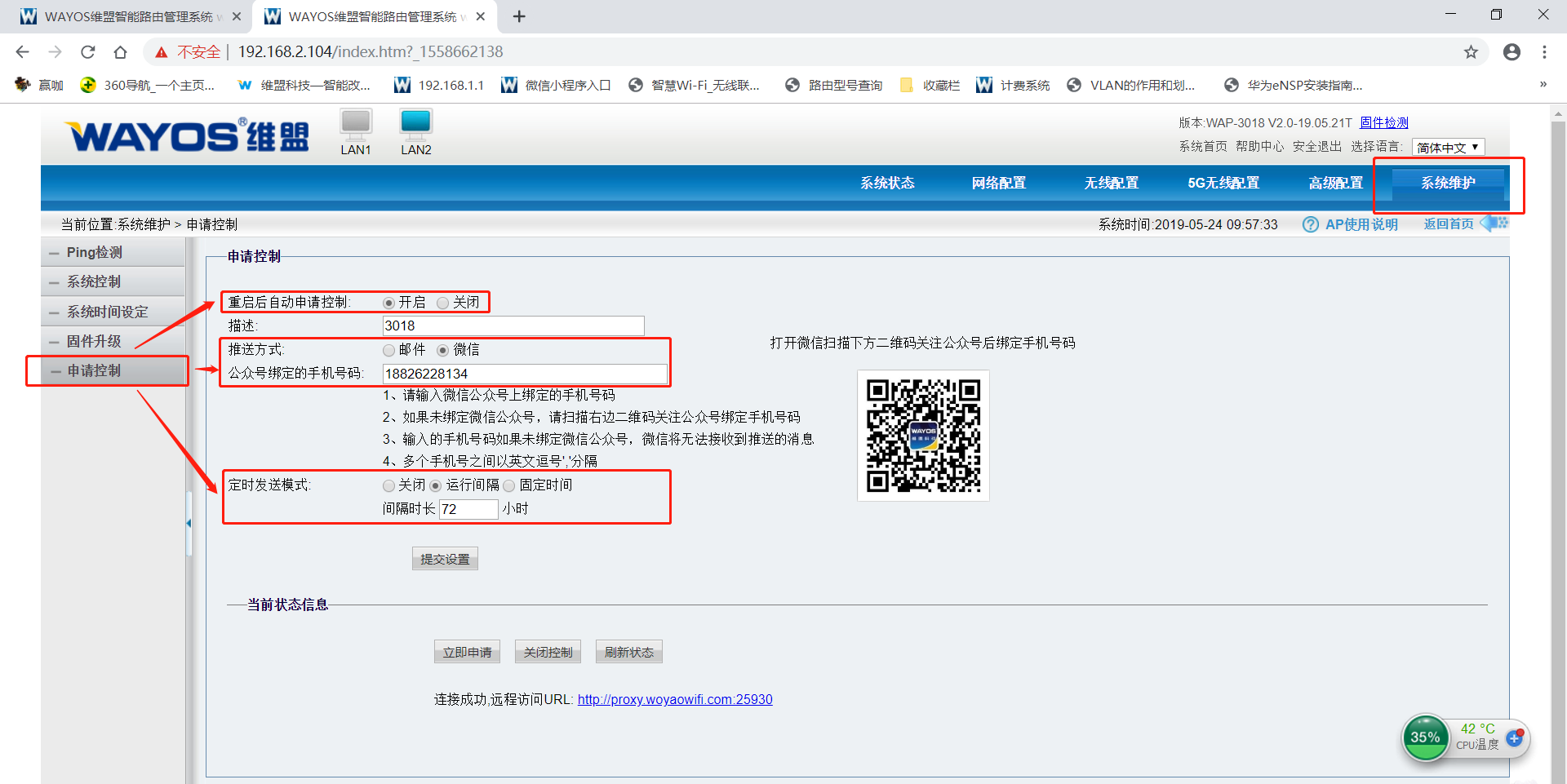1567x784 pixels.
Task: Click the bound phone number field
Action: coord(525,374)
